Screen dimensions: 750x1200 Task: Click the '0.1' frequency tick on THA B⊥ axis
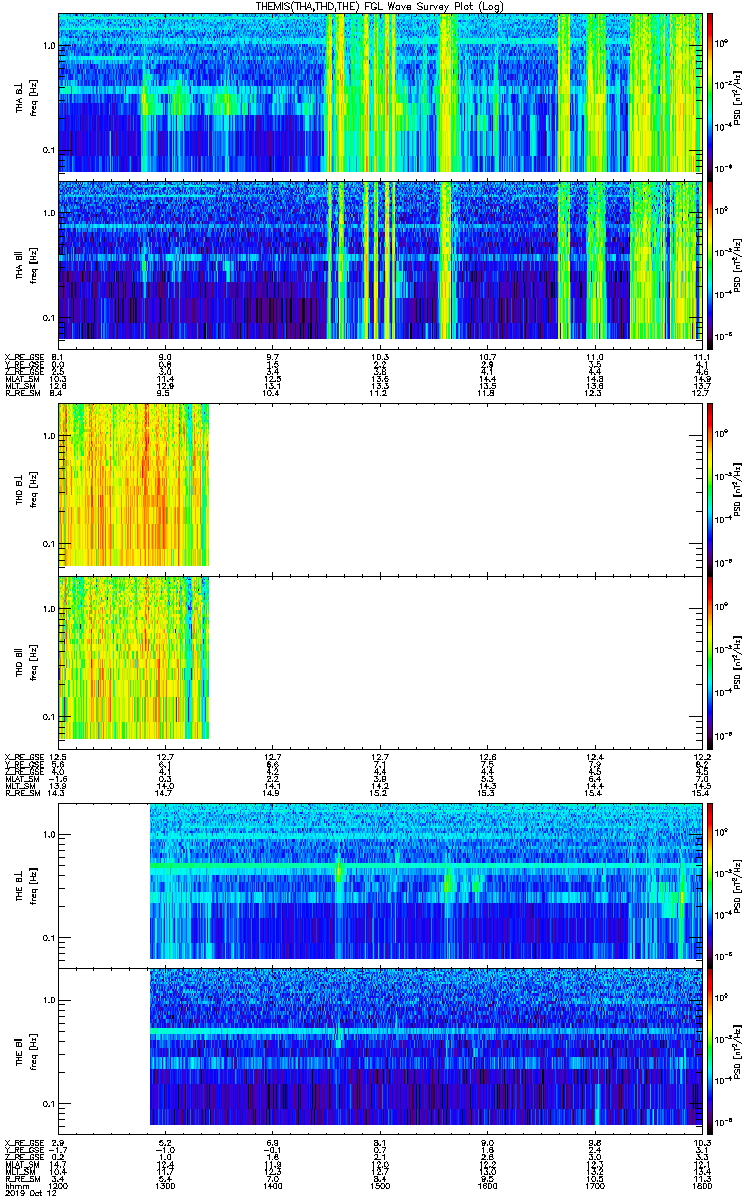pos(48,150)
